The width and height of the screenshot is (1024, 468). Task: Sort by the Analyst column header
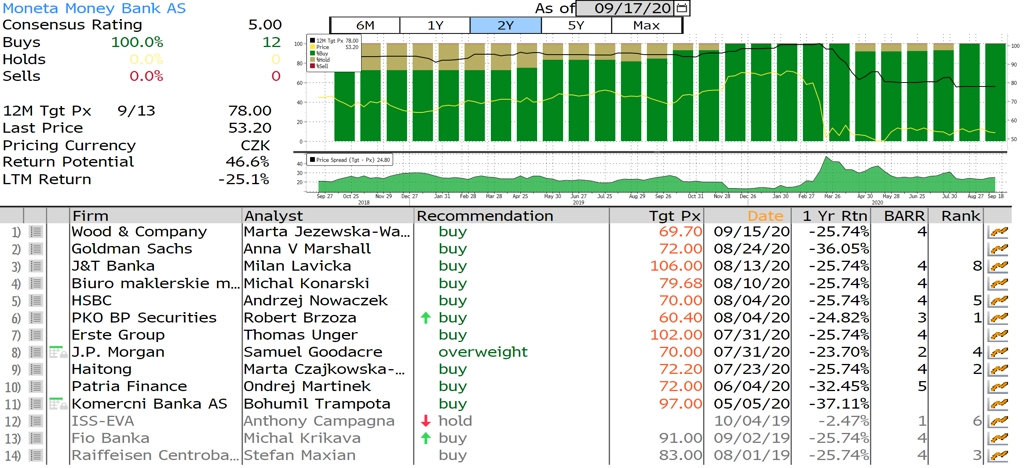pyautogui.click(x=328, y=215)
